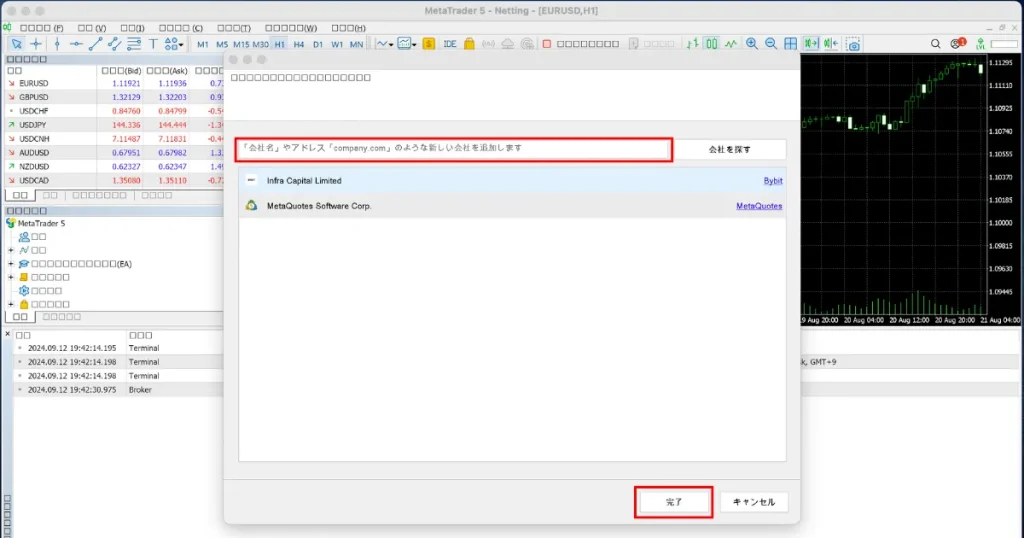Select the Broker log entry row
This screenshot has width=1024, height=538.
coord(118,390)
